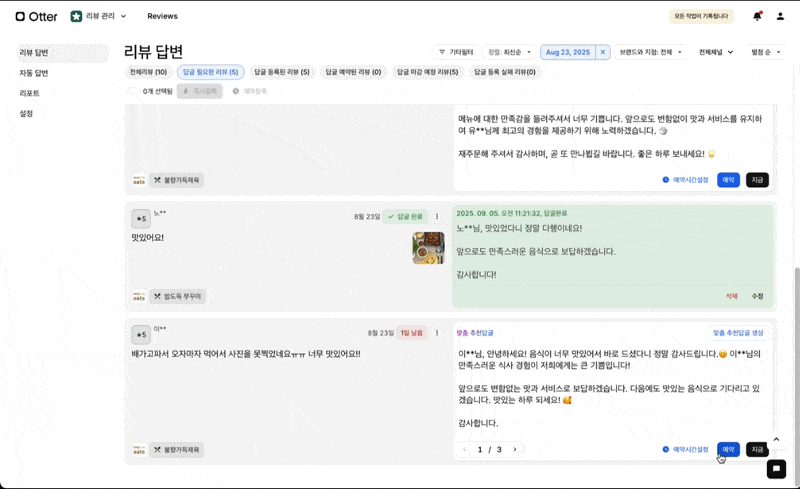Open the more-options menu on 노** review

437,216
